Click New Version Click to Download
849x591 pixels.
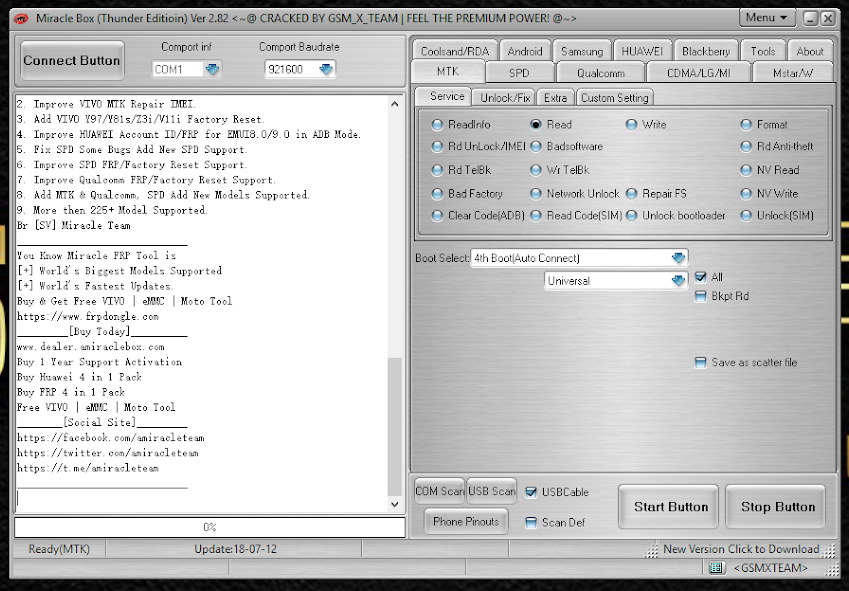(741, 549)
